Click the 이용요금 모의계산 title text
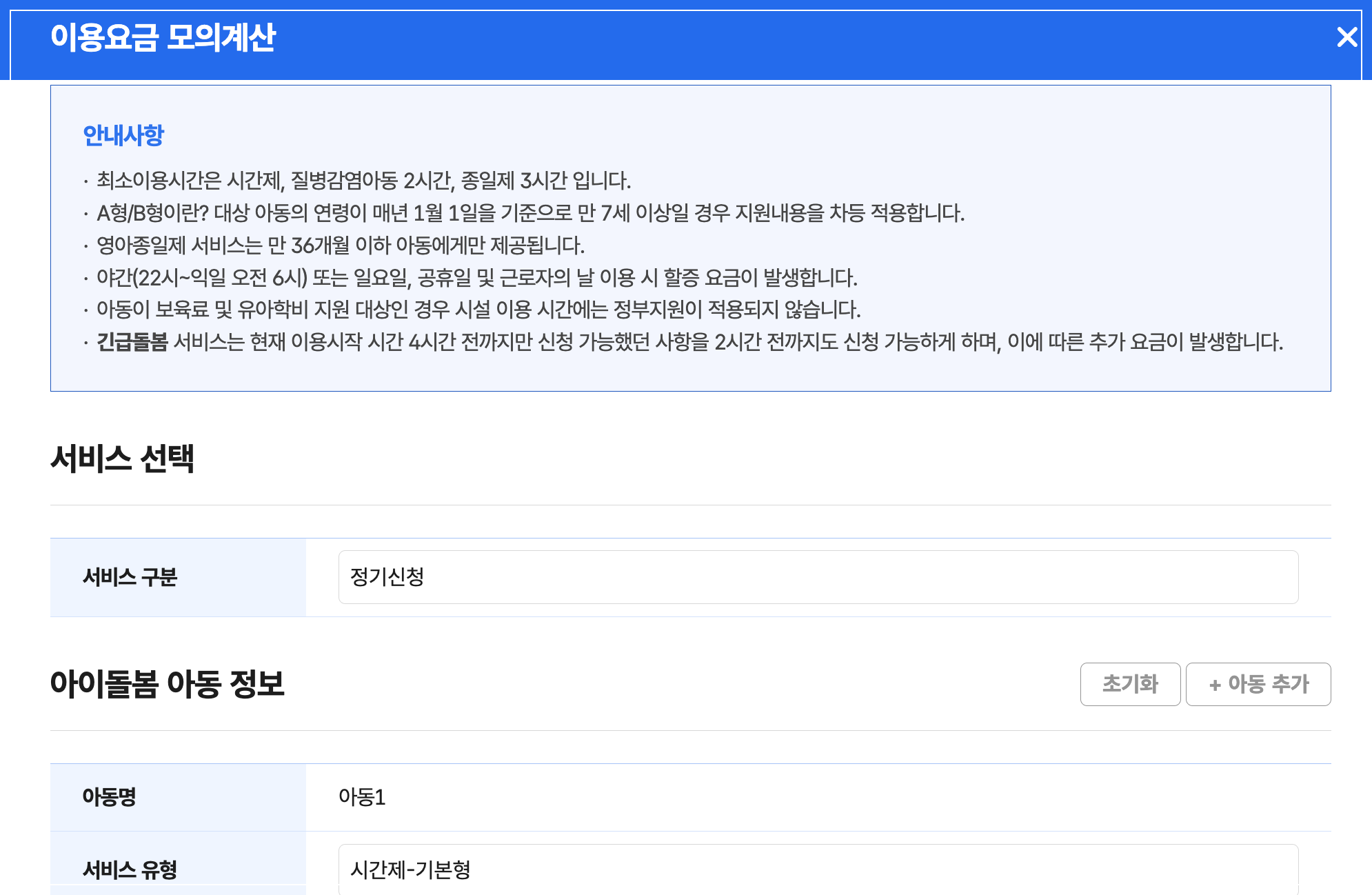The image size is (1372, 895). pyautogui.click(x=163, y=37)
